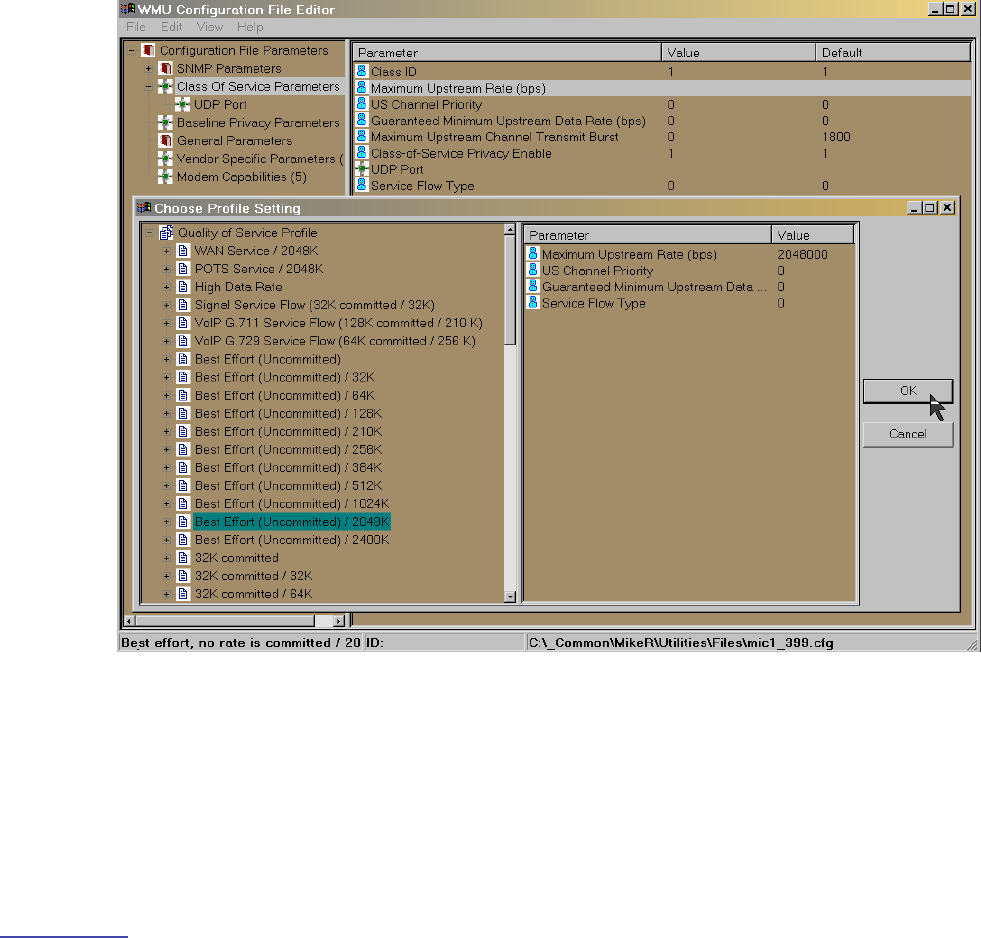The image size is (981, 938).
Task: Click the High Data Rate document icon
Action: click(x=183, y=287)
